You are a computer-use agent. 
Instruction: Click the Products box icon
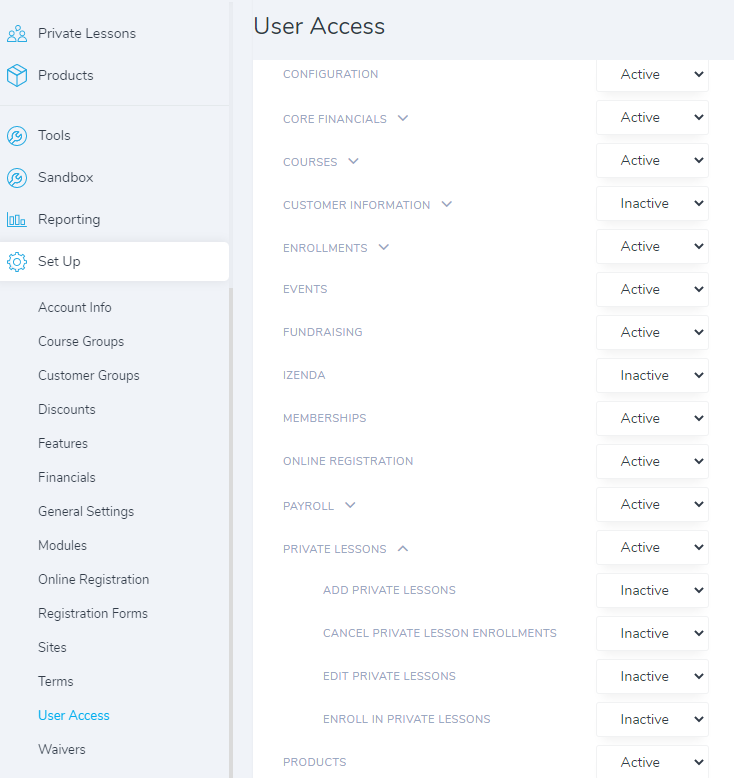[x=17, y=75]
